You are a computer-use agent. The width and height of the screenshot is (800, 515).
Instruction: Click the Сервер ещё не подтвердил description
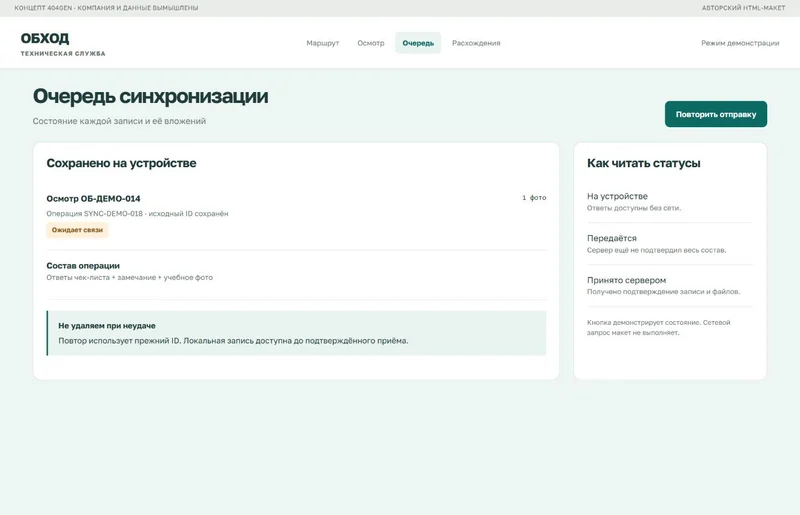[x=656, y=250]
